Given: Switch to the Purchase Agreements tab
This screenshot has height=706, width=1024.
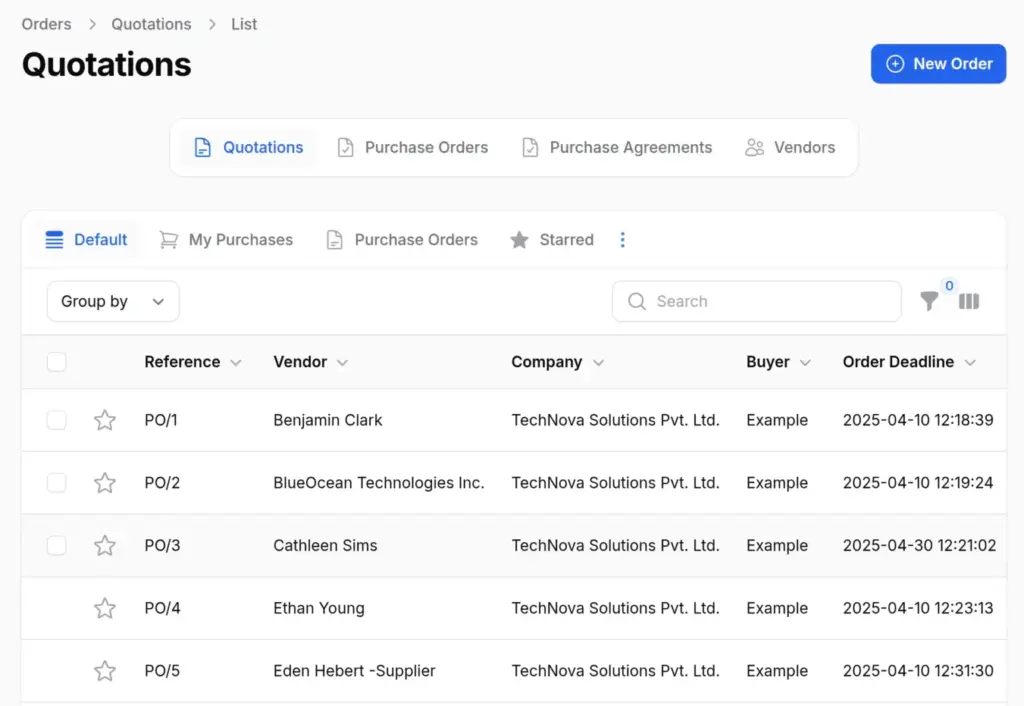Looking at the screenshot, I should tap(617, 148).
